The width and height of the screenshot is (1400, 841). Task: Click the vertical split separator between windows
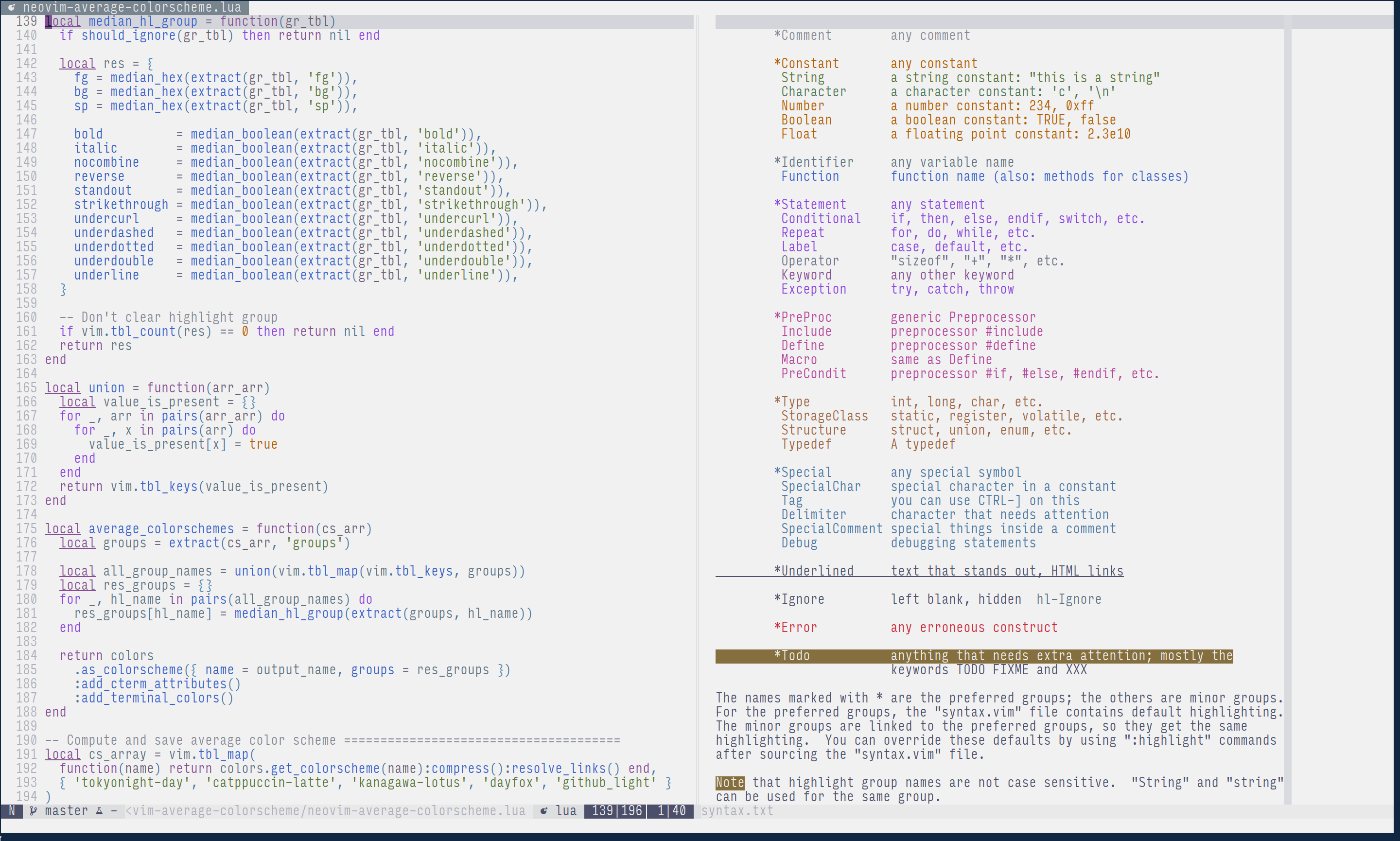pyautogui.click(x=699, y=397)
